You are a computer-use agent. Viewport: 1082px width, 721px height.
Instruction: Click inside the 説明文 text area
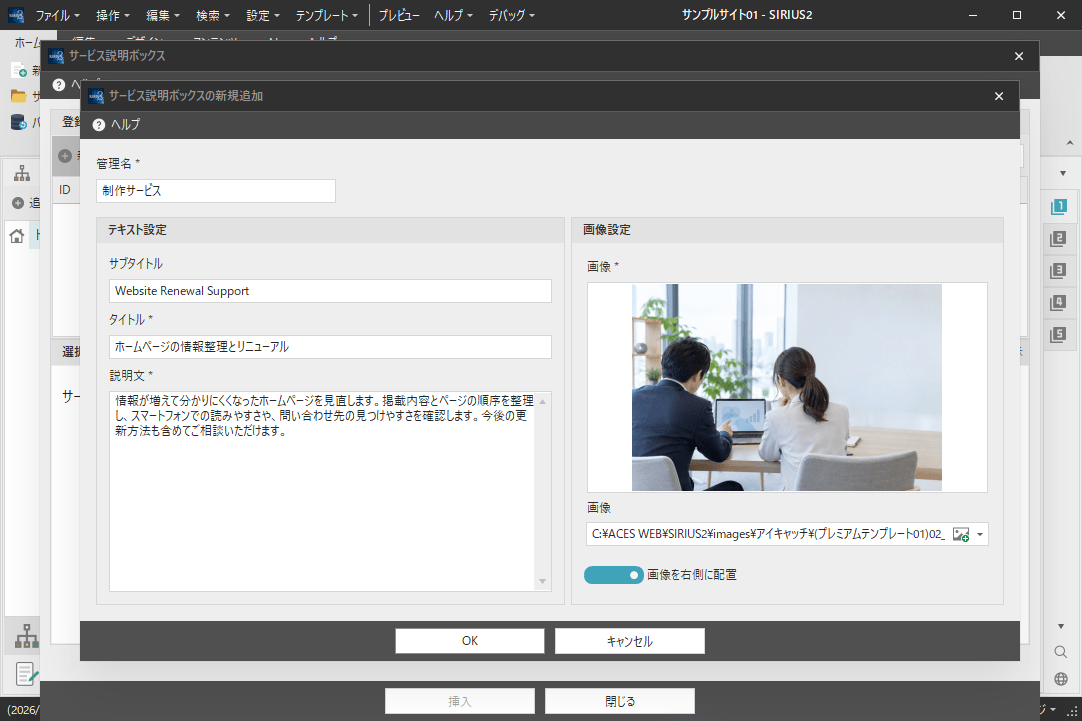pyautogui.click(x=322, y=491)
